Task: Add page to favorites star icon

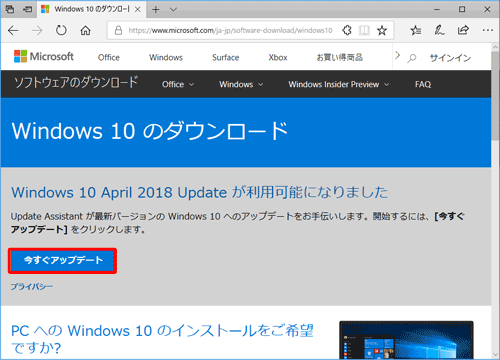Action: (x=382, y=31)
